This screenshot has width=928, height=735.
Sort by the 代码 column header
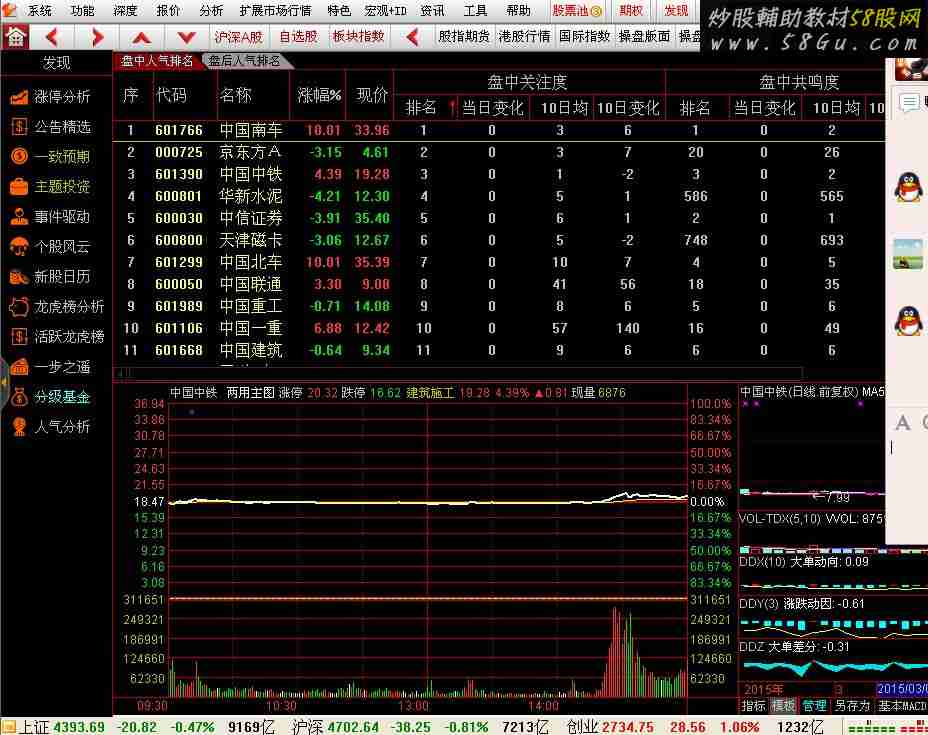point(171,95)
